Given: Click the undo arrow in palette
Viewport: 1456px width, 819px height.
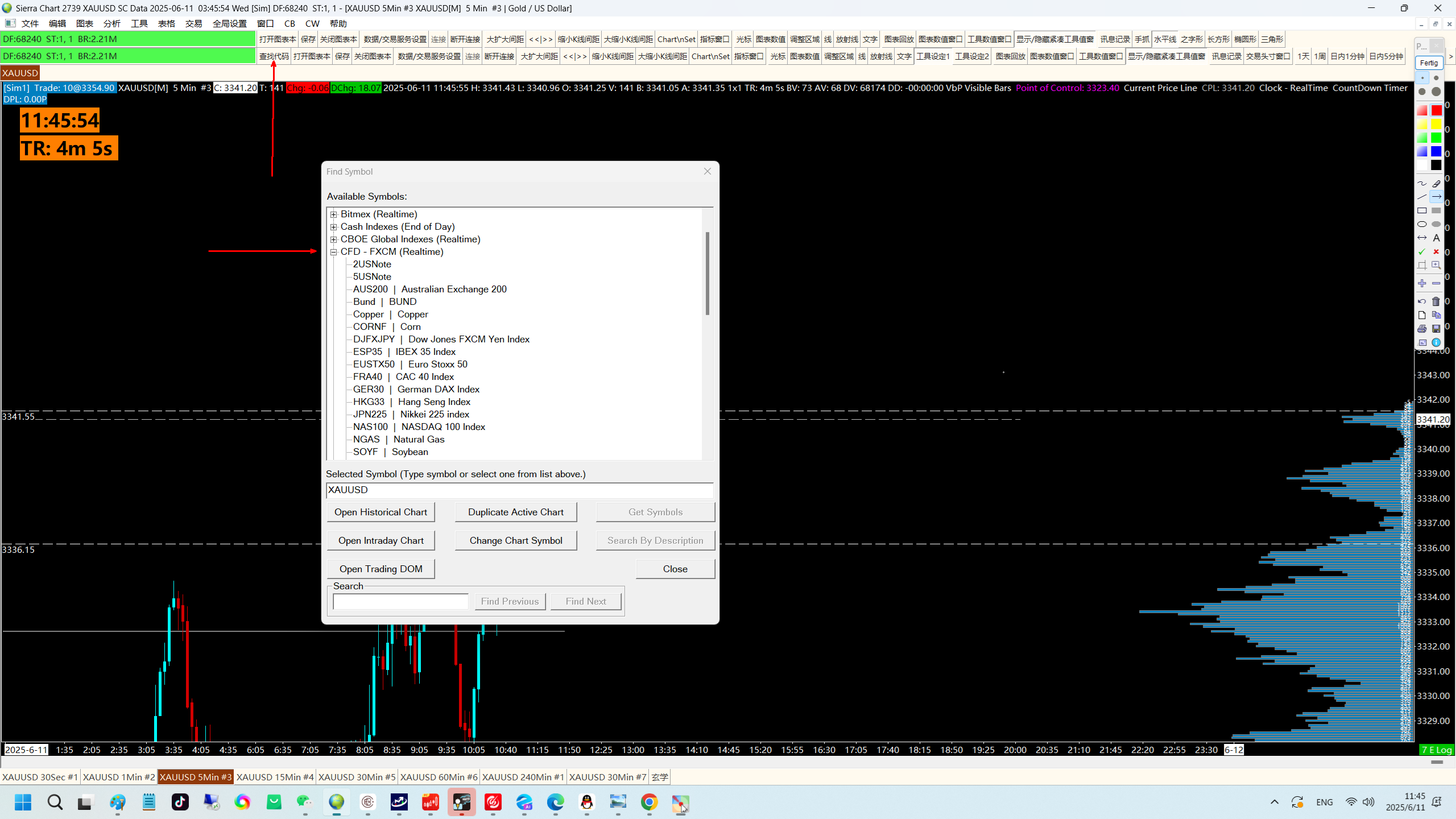Looking at the screenshot, I should click(1422, 301).
